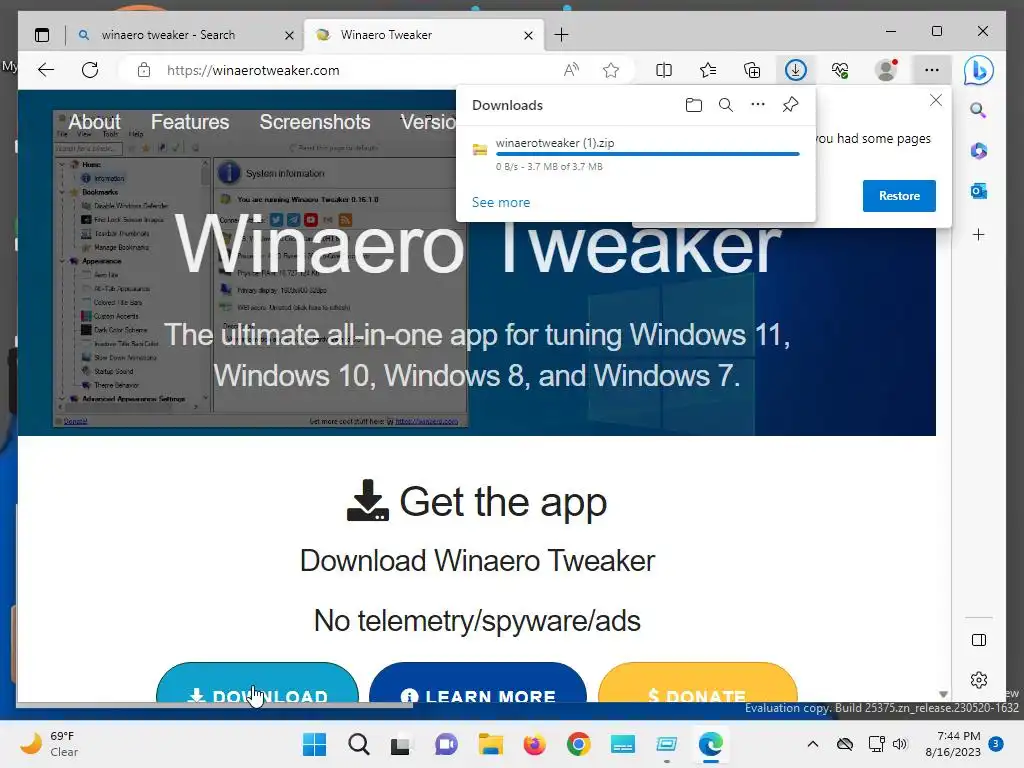Open Outlook sidebar icon
Viewport: 1024px width, 768px height.
pyautogui.click(x=978, y=191)
